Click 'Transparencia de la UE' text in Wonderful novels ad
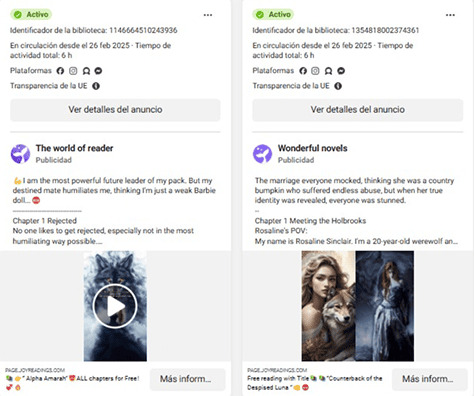 pos(291,86)
